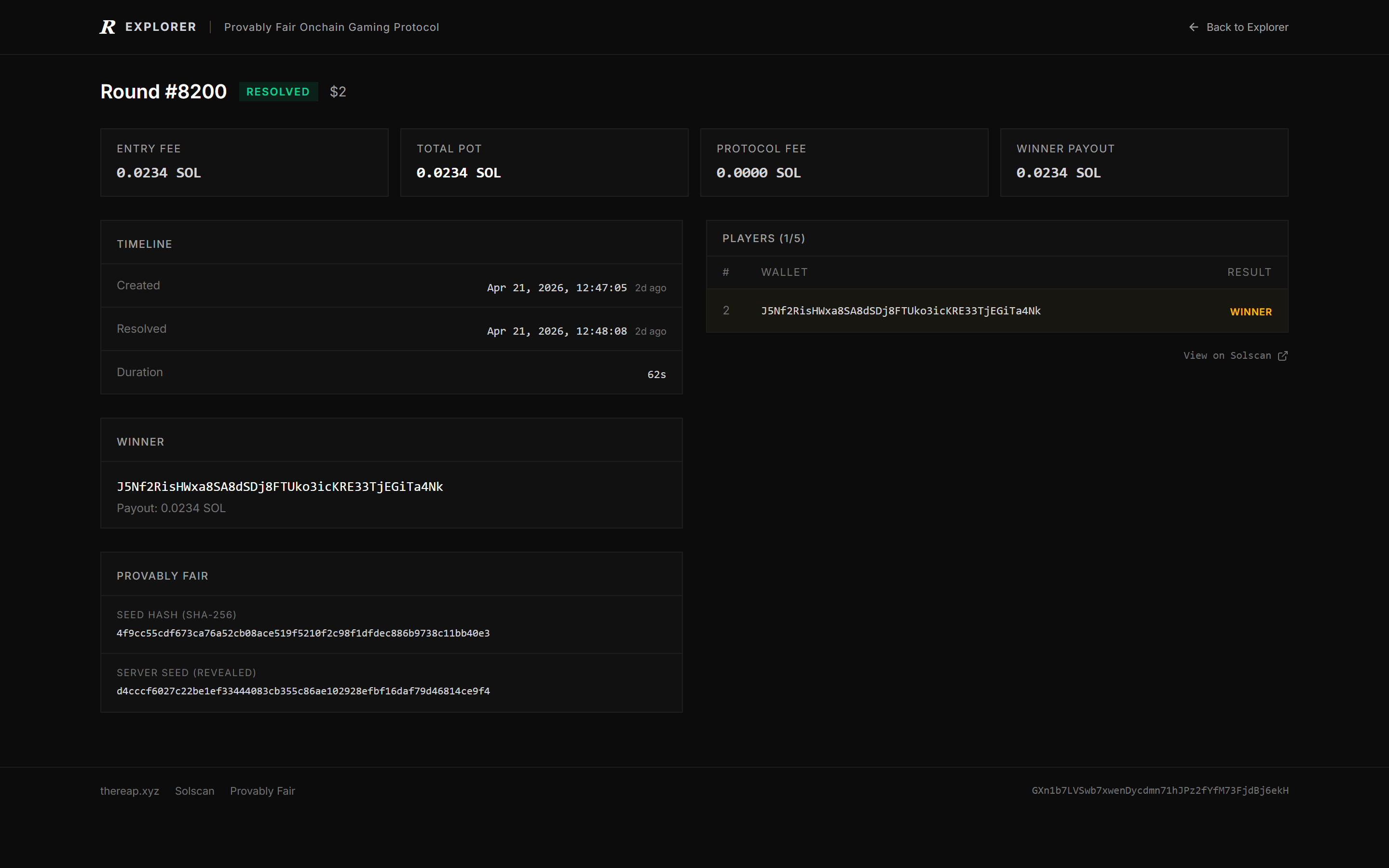Image resolution: width=1389 pixels, height=868 pixels.
Task: Open the Provably Fair footer link
Action: (262, 790)
